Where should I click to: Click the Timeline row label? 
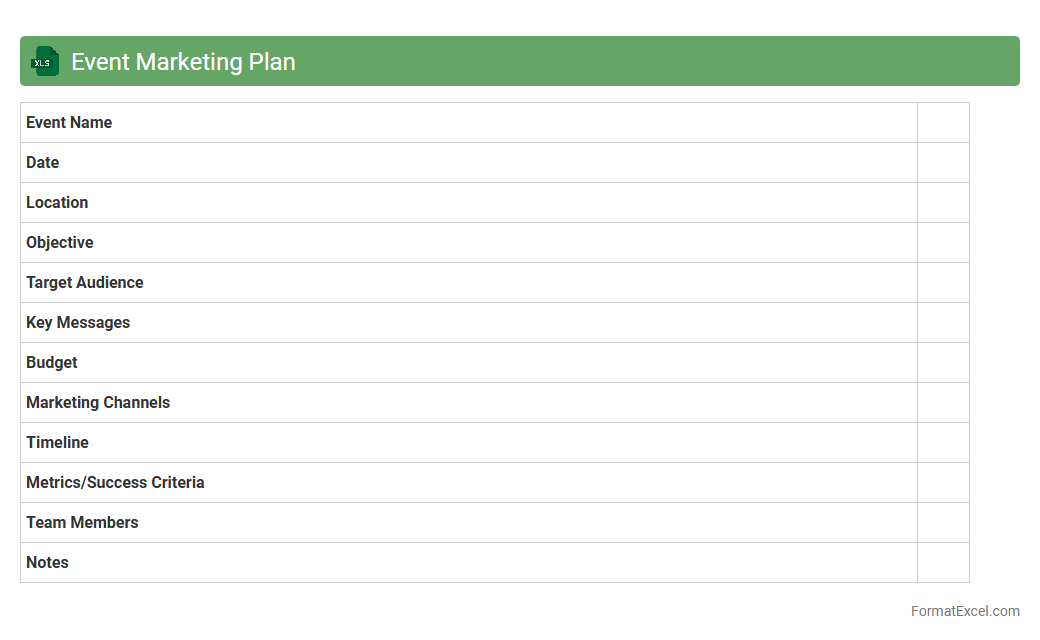[x=58, y=443]
